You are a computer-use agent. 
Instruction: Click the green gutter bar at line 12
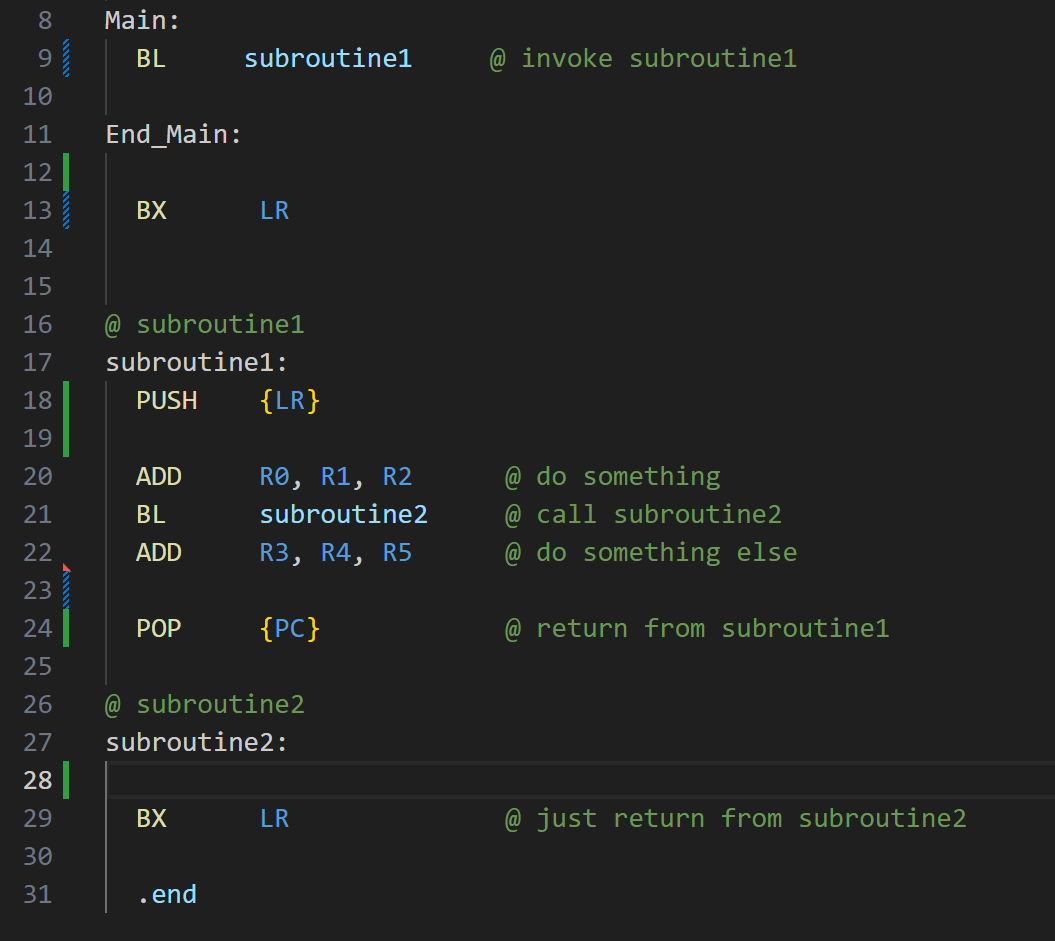click(65, 172)
